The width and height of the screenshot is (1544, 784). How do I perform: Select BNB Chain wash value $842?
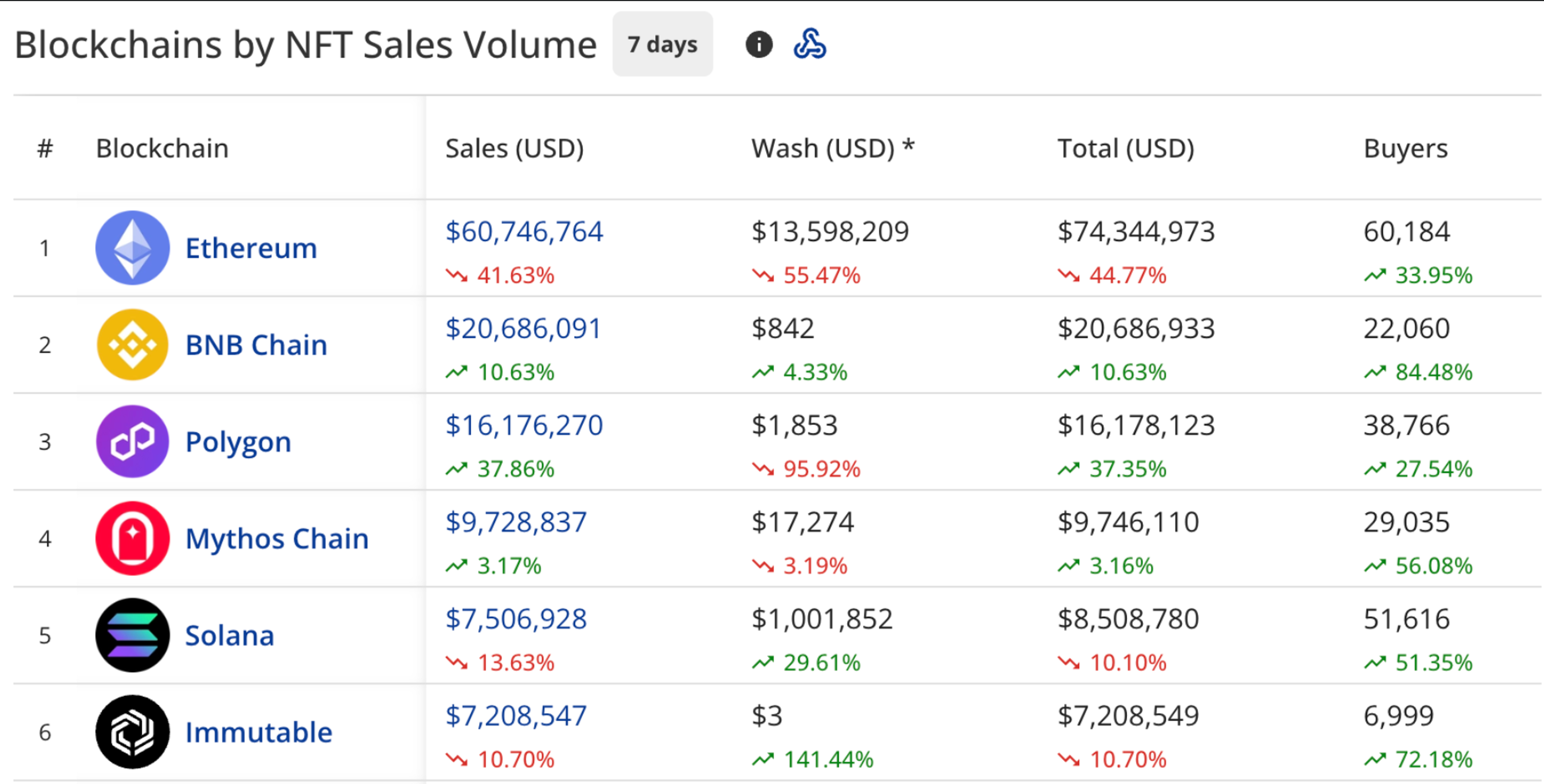(783, 328)
